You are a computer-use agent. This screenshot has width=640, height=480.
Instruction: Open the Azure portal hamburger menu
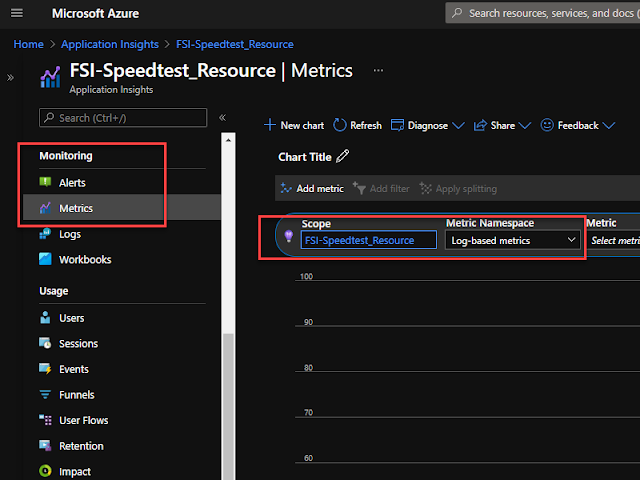click(x=17, y=13)
